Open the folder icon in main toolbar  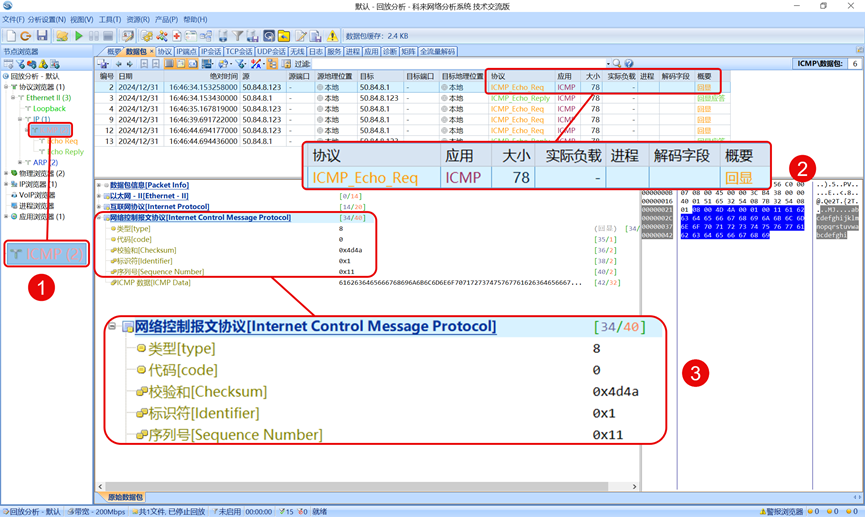coord(61,36)
